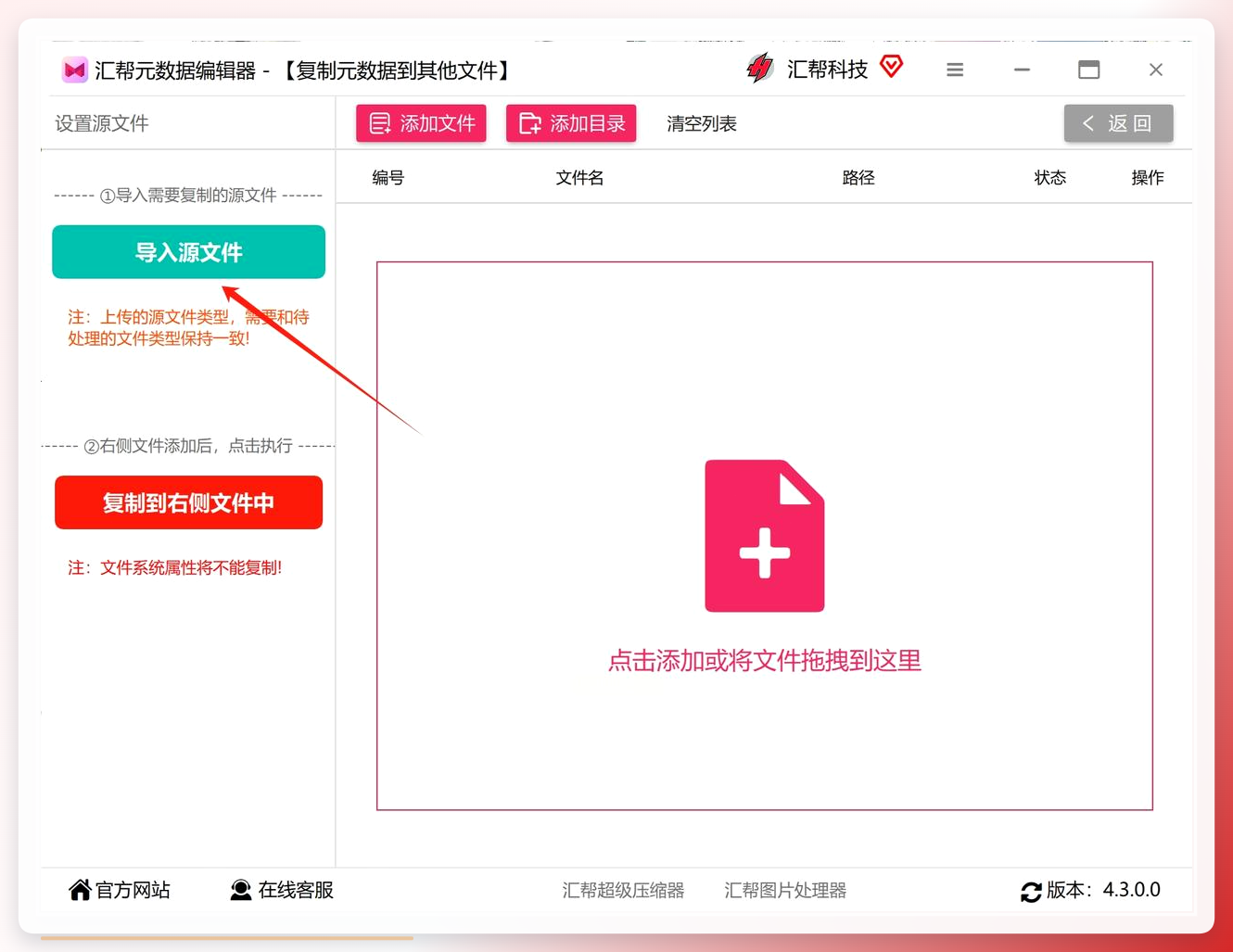Click the 版本: 4.3.0.0 text

click(1103, 890)
